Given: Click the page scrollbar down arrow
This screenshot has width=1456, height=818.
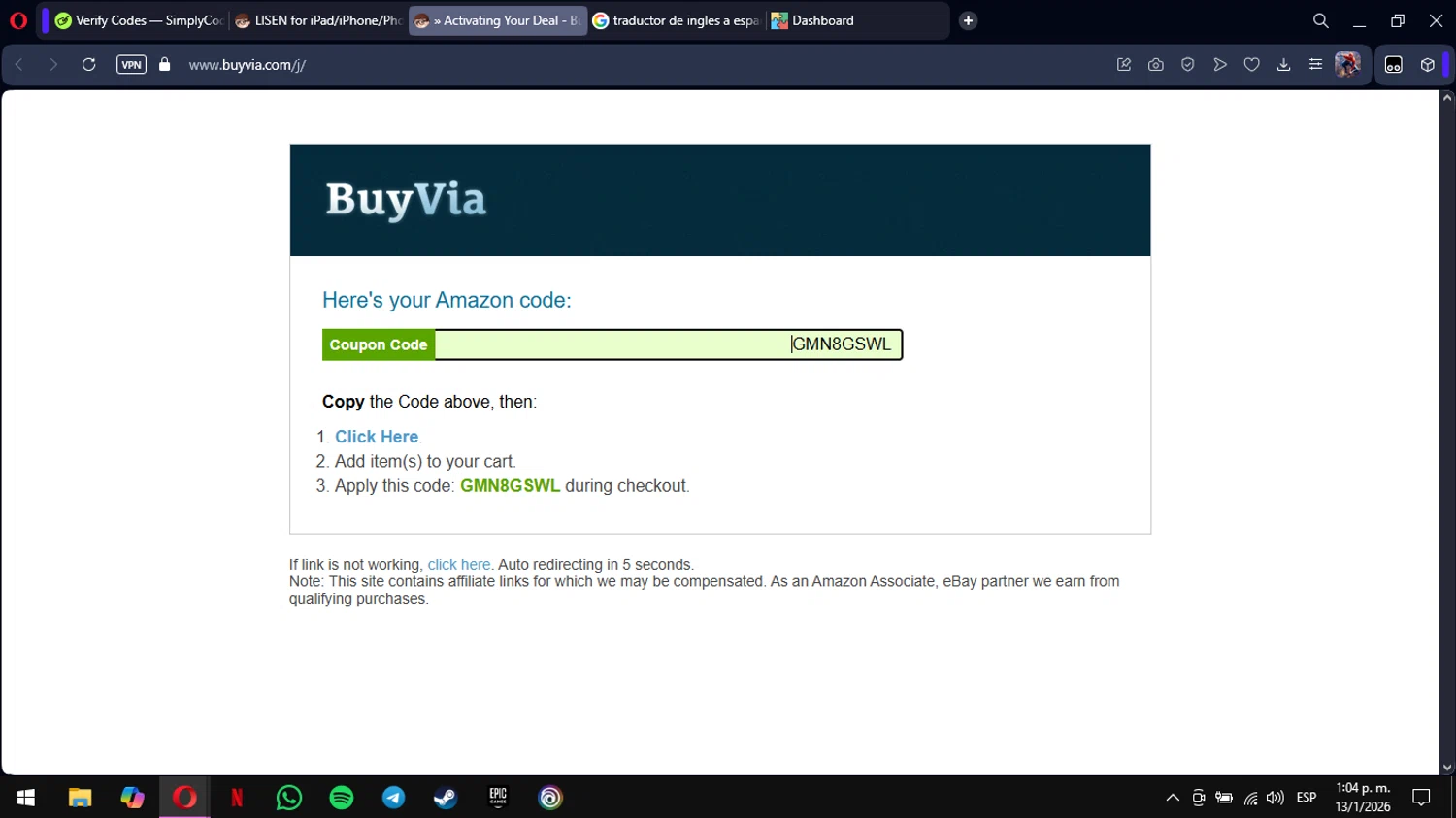Looking at the screenshot, I should coord(1447,768).
